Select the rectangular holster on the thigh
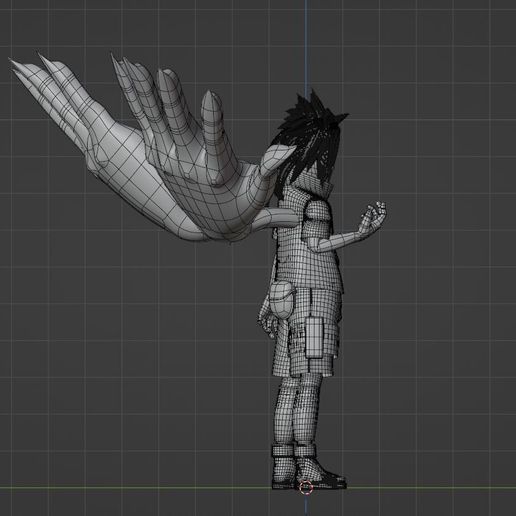The width and height of the screenshot is (516, 516). 314,337
